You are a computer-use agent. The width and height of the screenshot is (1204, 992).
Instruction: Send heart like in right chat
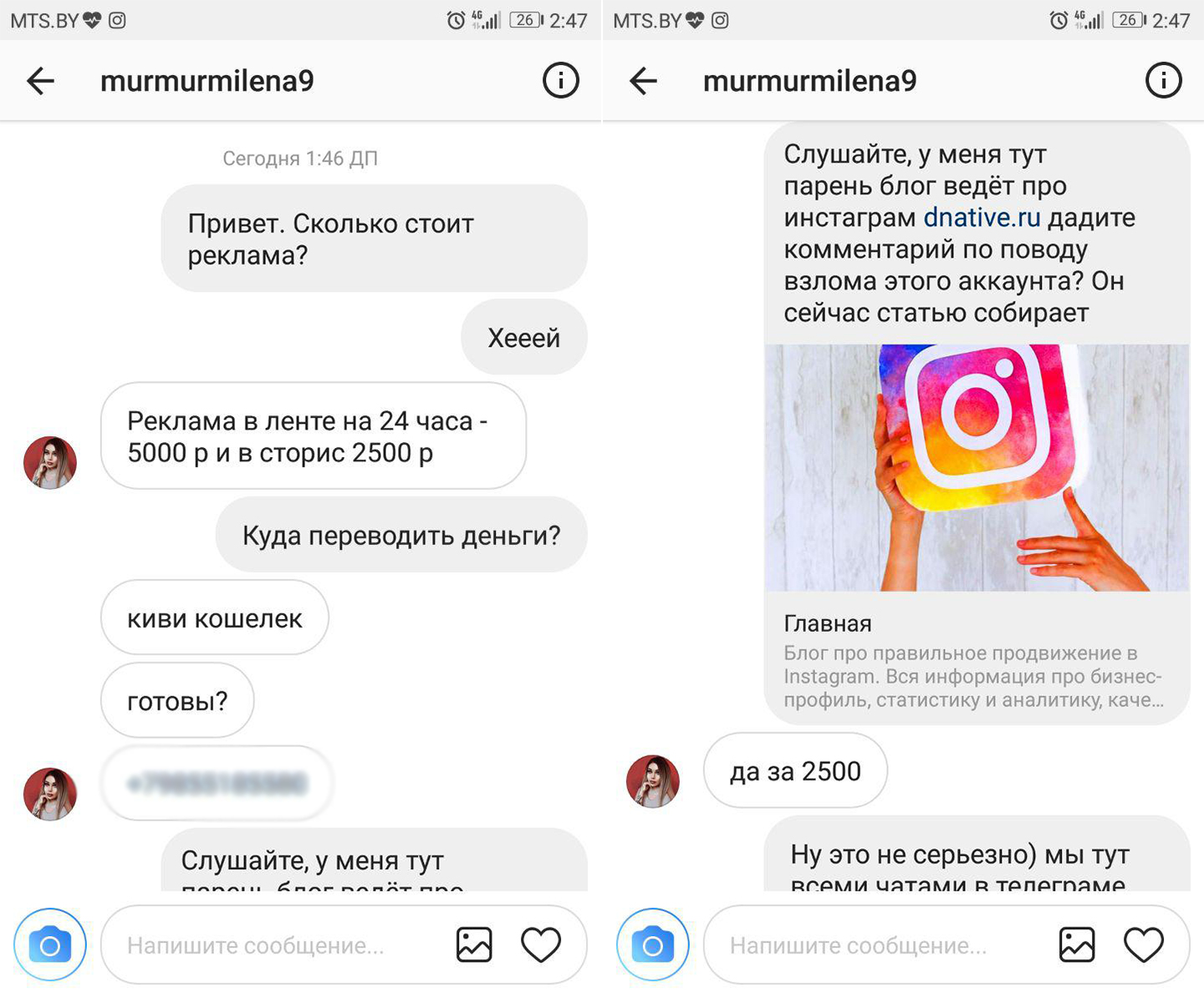pyautogui.click(x=1144, y=944)
